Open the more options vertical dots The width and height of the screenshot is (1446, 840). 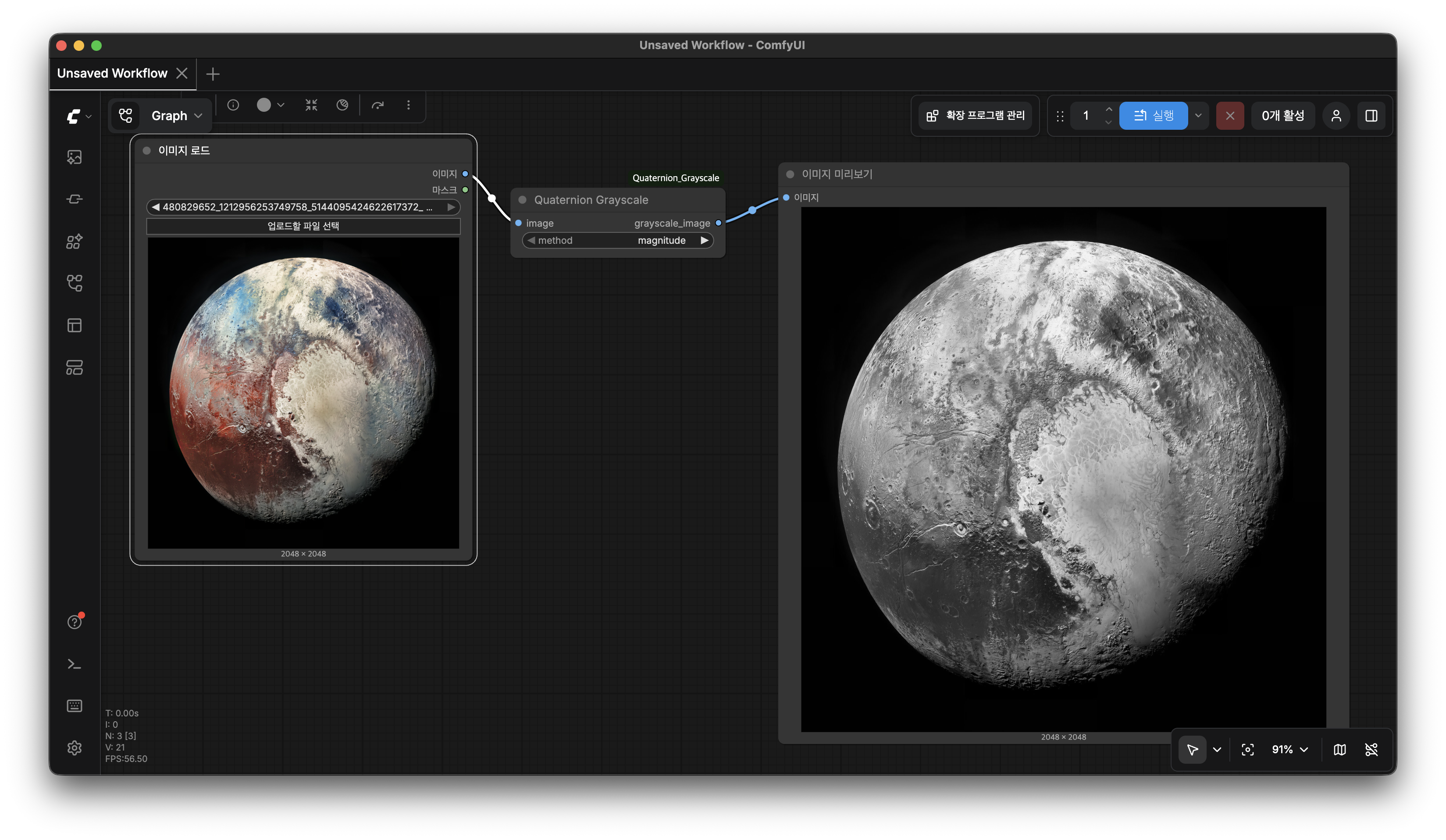click(409, 105)
